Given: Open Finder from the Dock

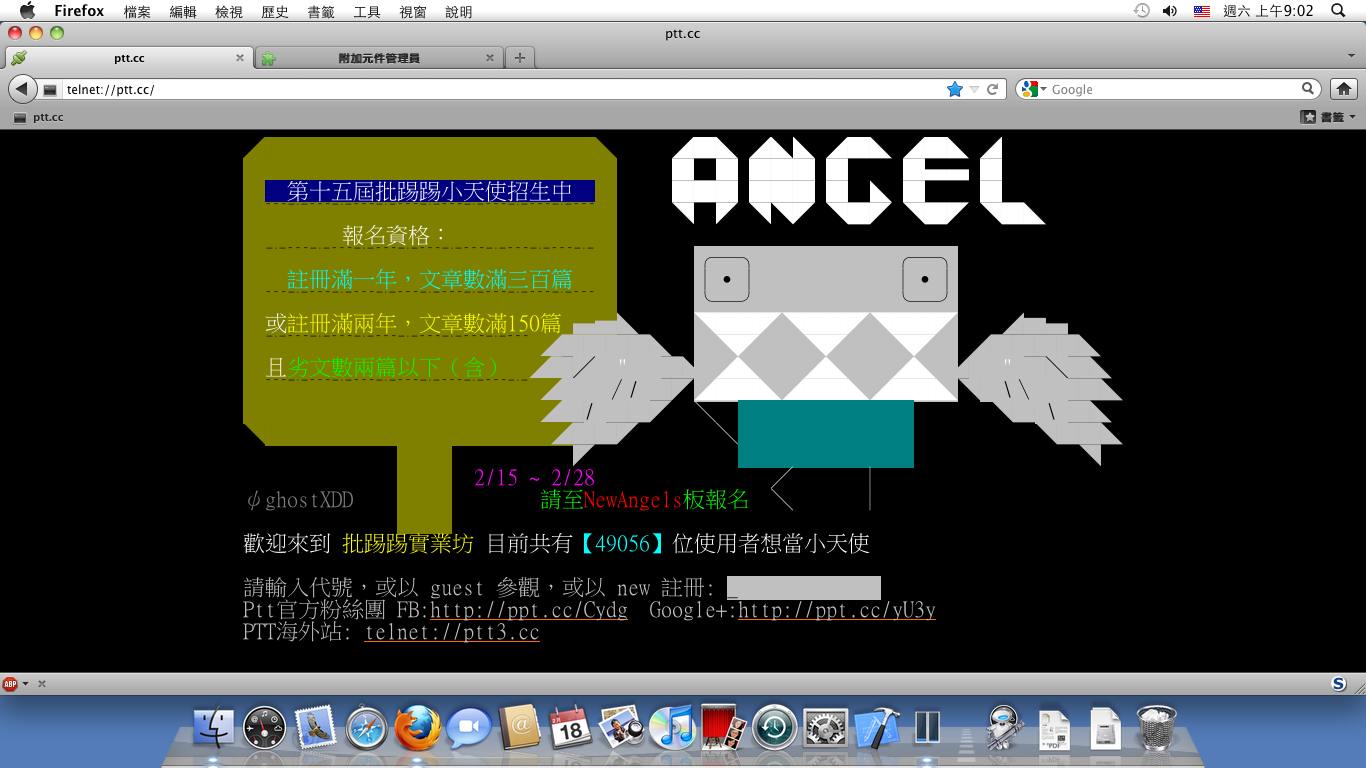Looking at the screenshot, I should tap(213, 727).
